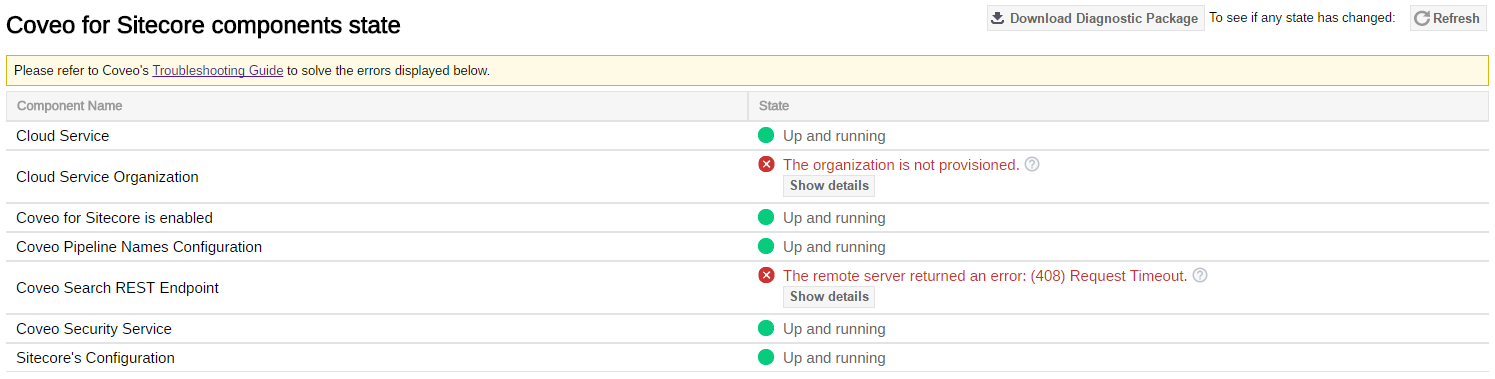Screen dimensions: 1495x379
Task: Click 'Up and running' for Sitecore's Configuration
Action: click(834, 358)
